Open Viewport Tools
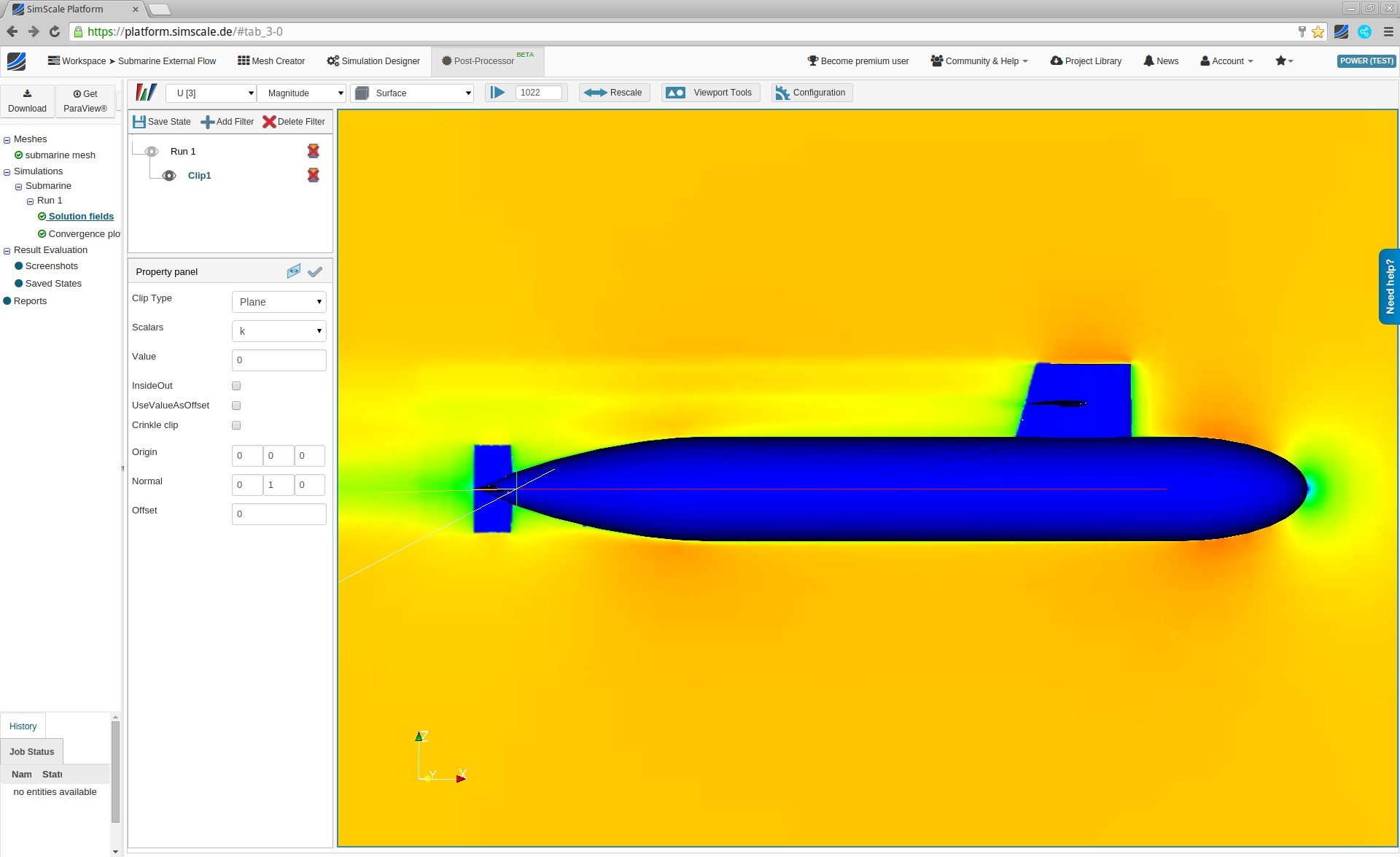The width and height of the screenshot is (1400, 857). coord(709,93)
